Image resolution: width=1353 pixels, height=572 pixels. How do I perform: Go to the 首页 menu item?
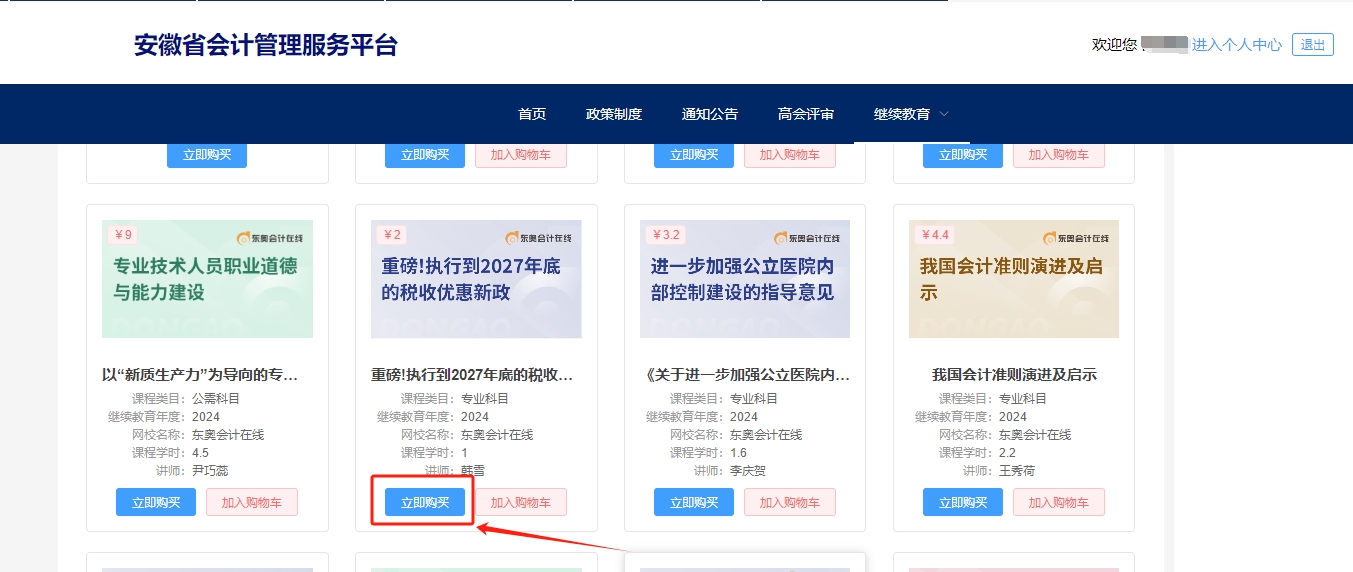[532, 114]
